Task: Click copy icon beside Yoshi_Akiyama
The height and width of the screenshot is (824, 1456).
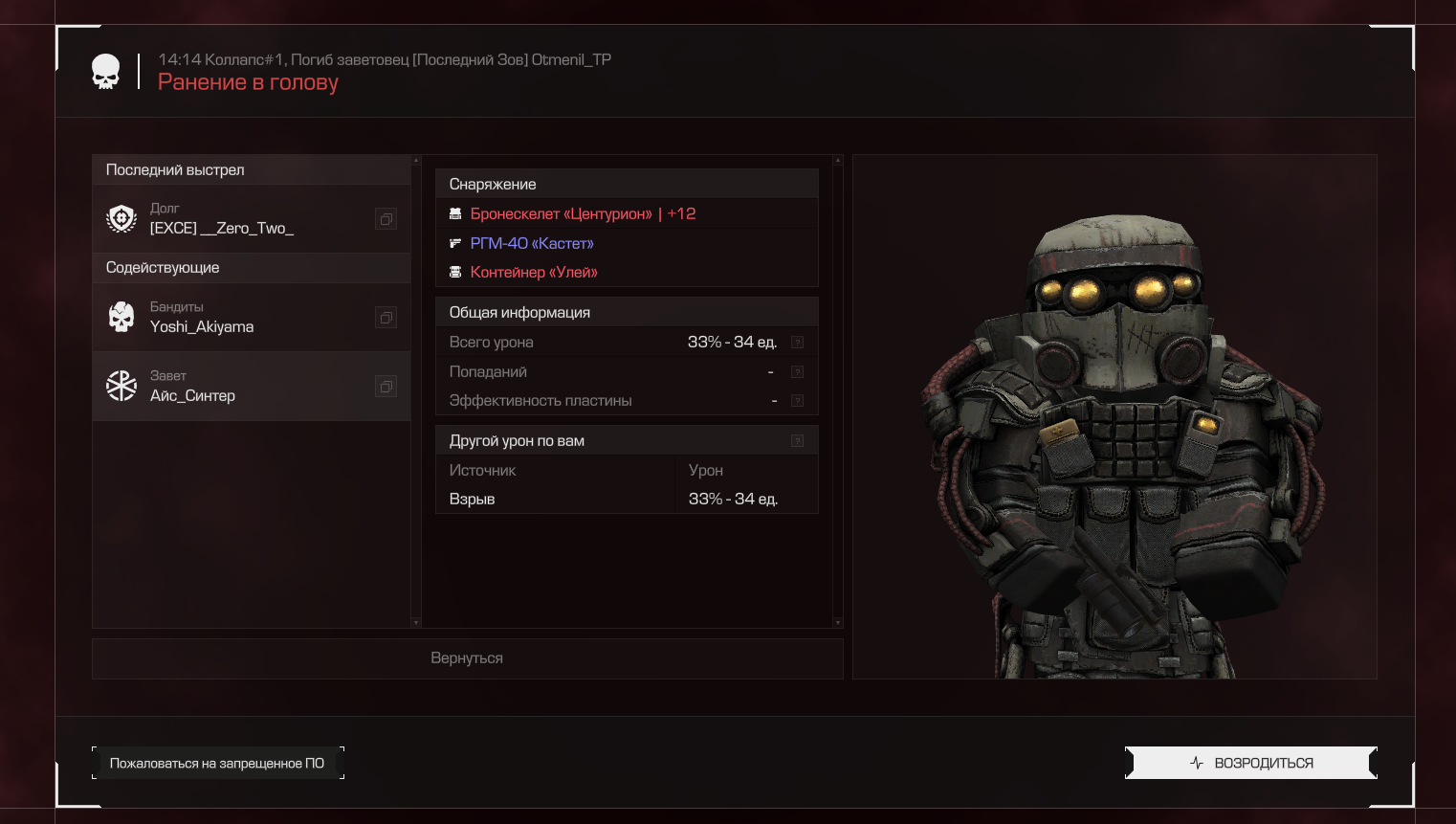Action: pos(386,318)
